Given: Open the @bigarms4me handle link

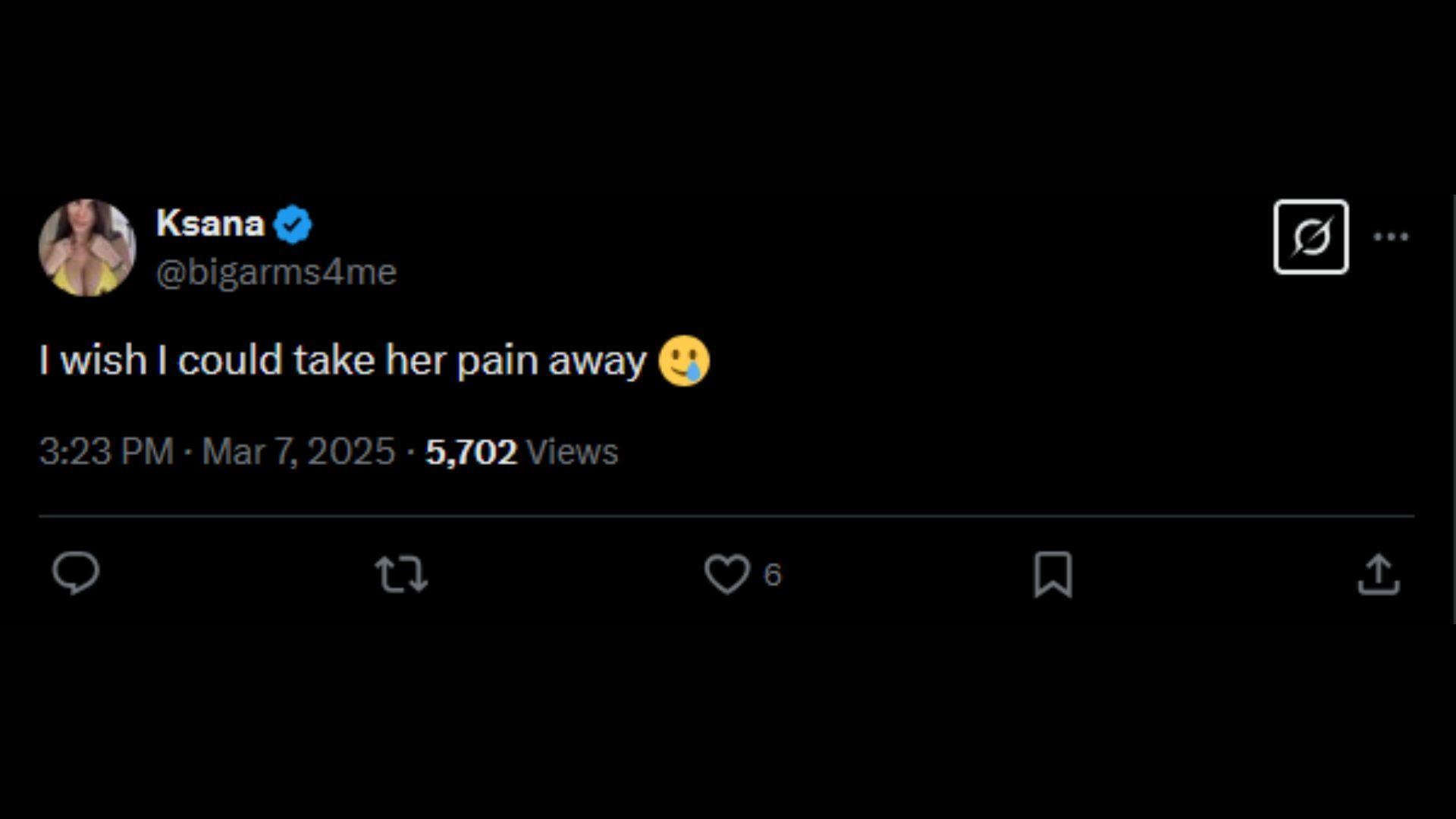Looking at the screenshot, I should coord(276,272).
